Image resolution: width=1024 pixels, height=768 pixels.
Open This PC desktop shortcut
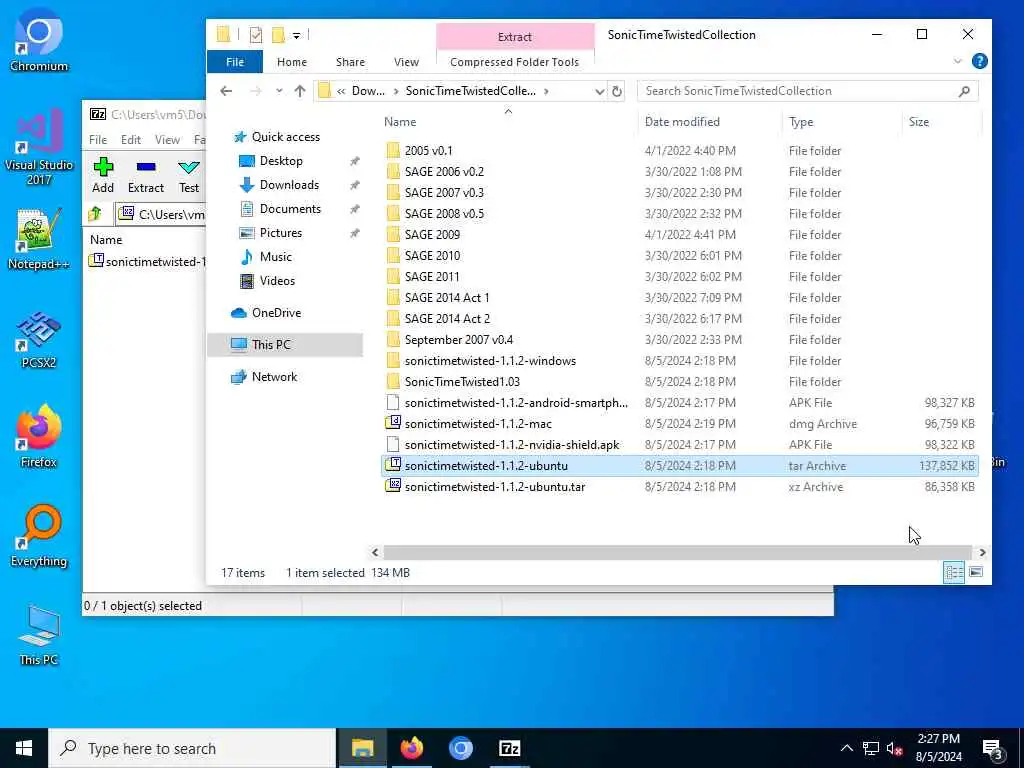(39, 635)
